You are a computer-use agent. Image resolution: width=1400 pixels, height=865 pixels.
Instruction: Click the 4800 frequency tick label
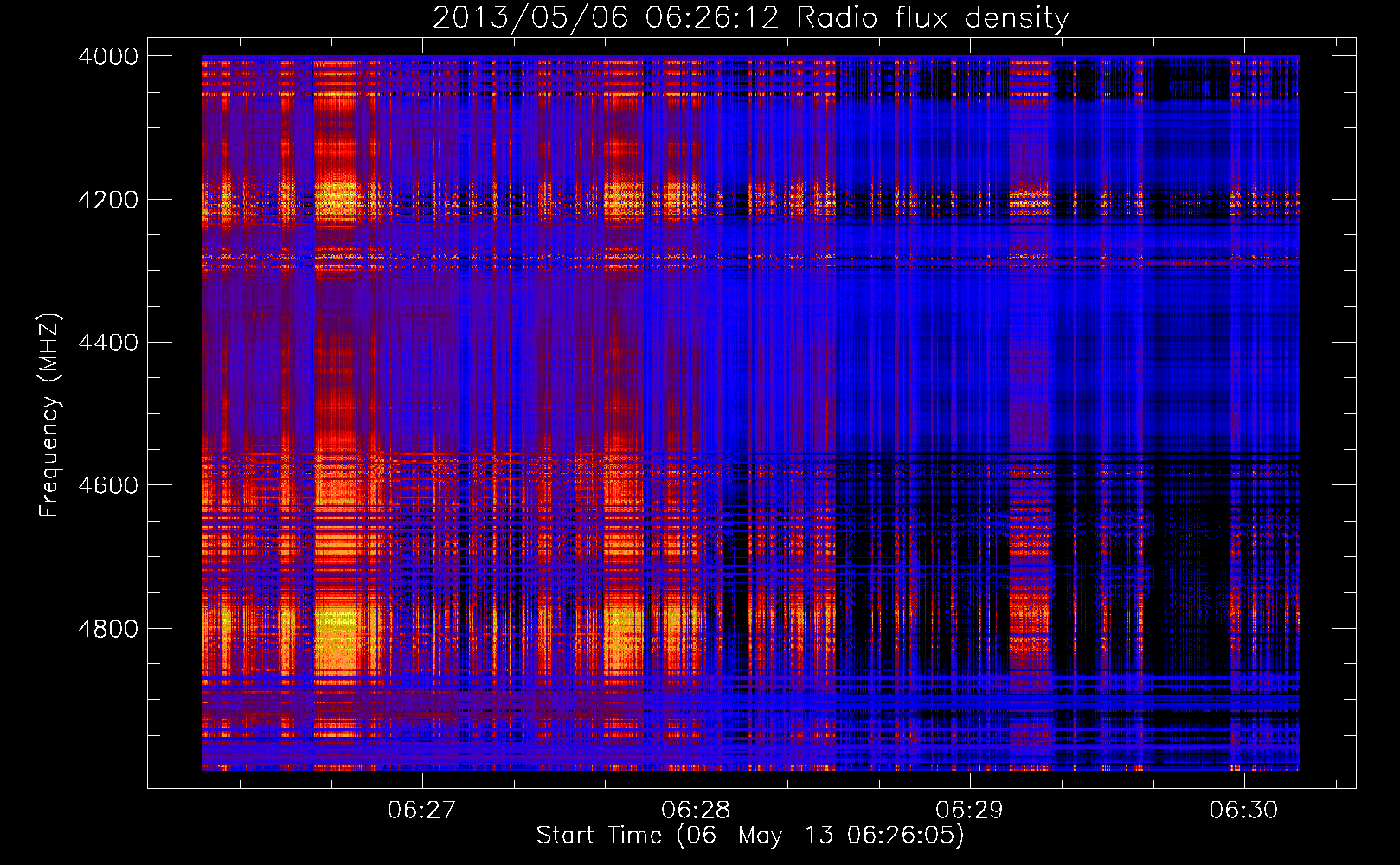point(108,629)
